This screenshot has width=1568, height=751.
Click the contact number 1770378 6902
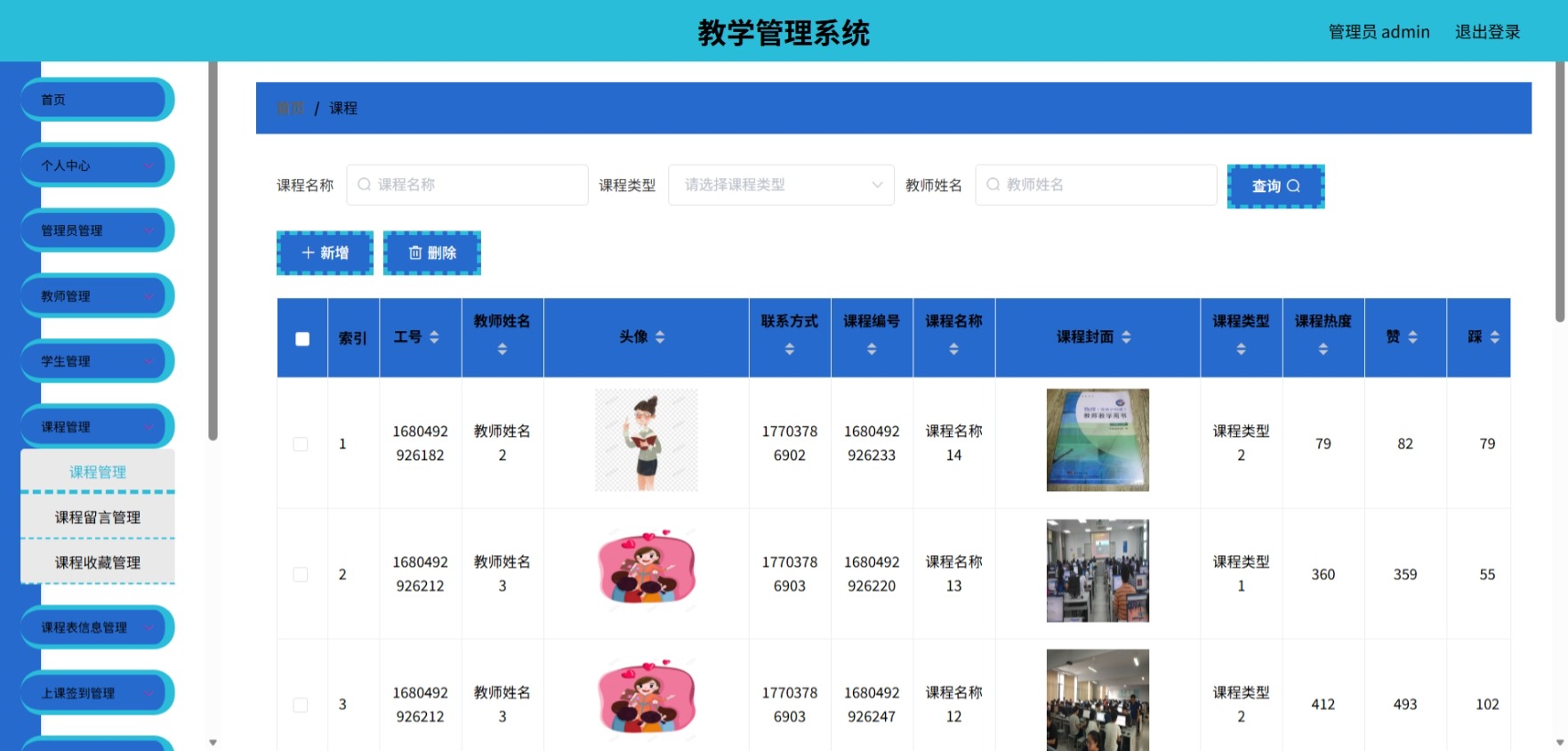(x=790, y=443)
